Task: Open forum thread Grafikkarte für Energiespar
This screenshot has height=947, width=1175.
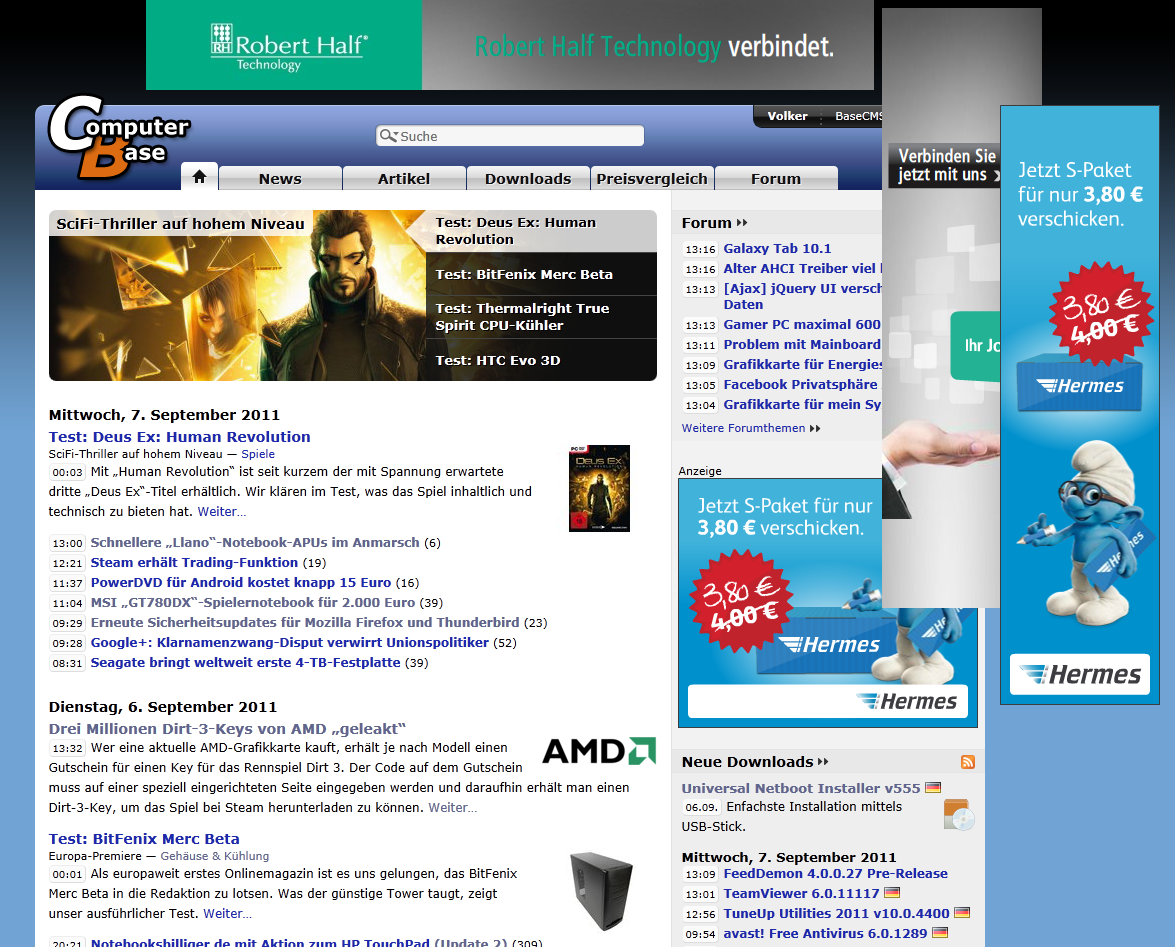Action: [x=803, y=365]
